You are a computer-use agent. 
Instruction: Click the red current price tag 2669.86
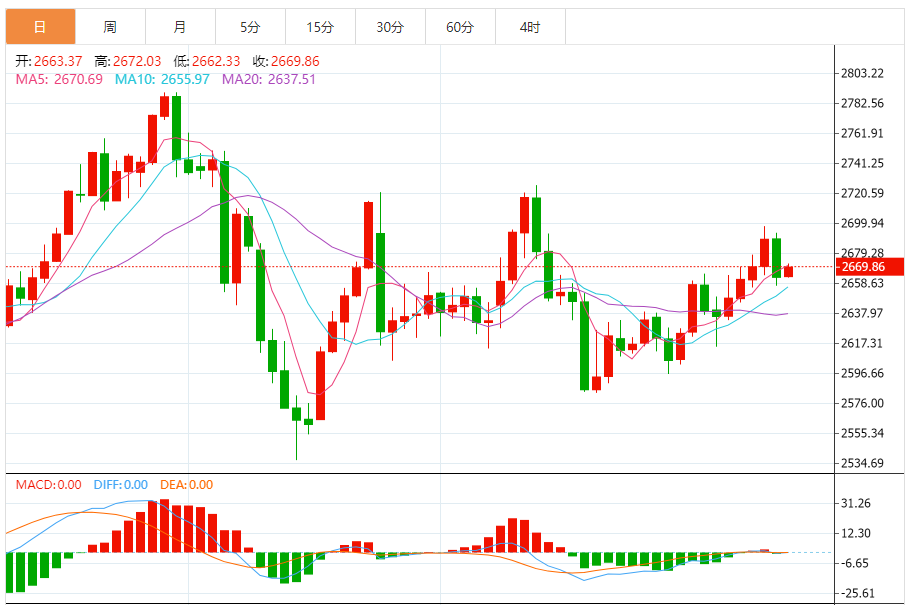point(870,267)
